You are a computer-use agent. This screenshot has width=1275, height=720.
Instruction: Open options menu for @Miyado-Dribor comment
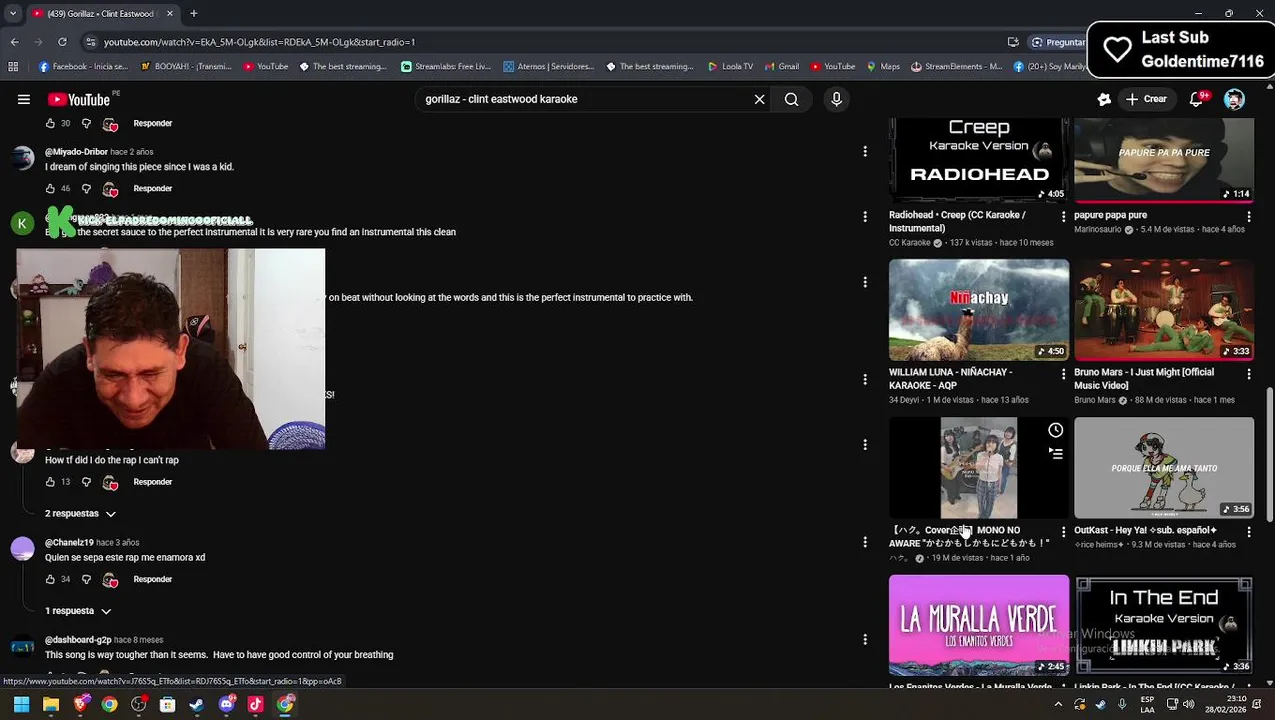click(x=865, y=151)
